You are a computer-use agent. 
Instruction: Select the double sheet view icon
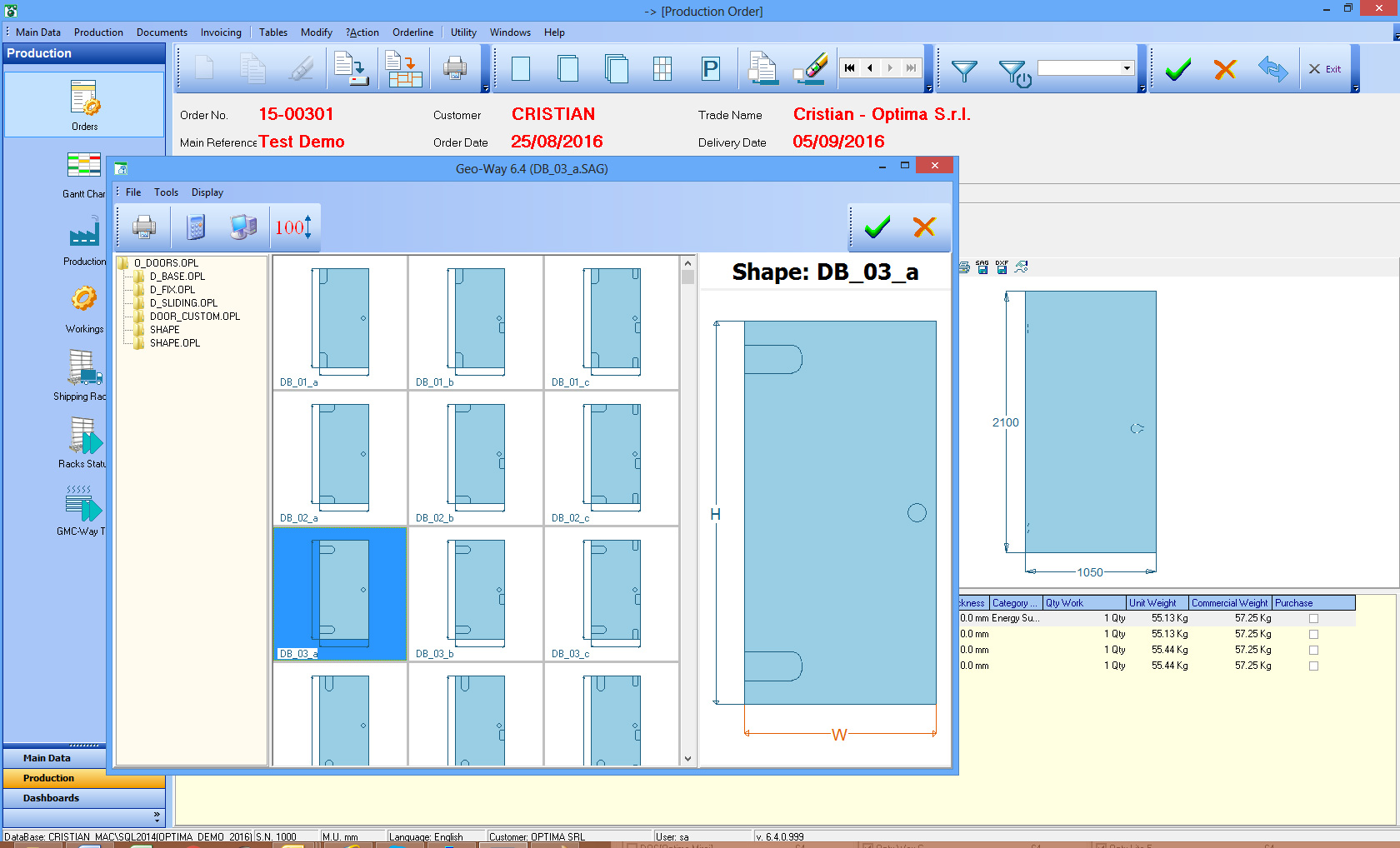tap(568, 68)
